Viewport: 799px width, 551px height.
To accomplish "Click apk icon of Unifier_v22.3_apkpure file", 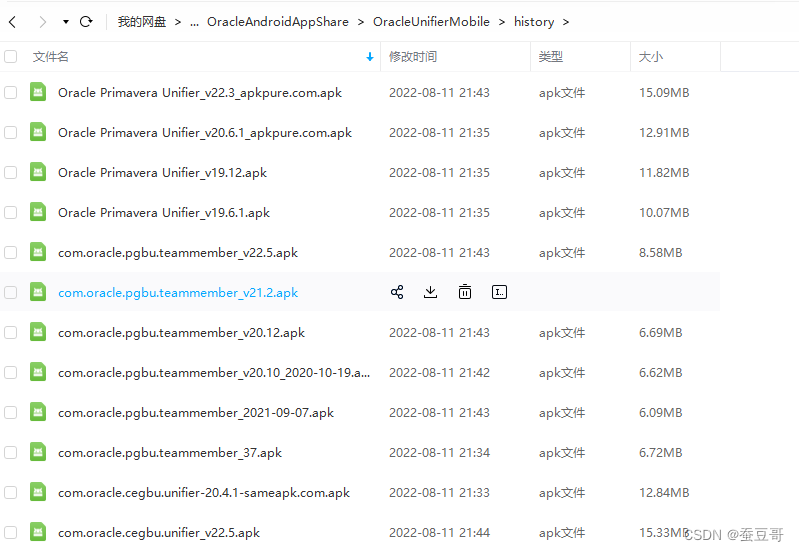I will pos(38,92).
